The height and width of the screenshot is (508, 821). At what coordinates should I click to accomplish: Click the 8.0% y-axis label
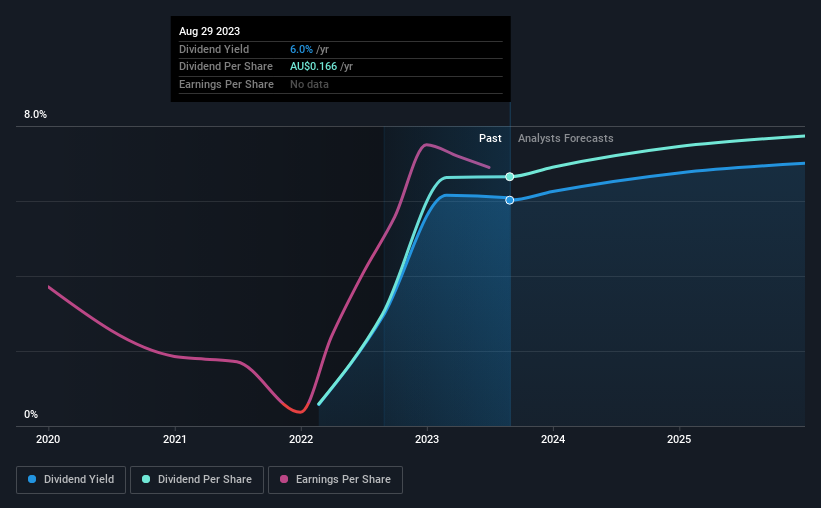point(35,115)
